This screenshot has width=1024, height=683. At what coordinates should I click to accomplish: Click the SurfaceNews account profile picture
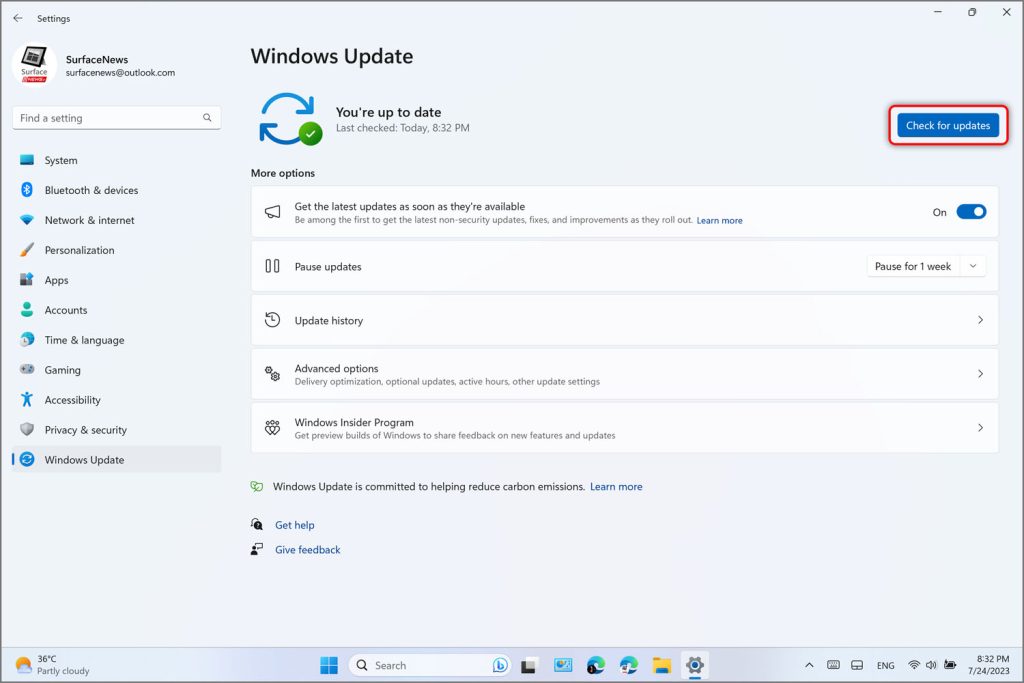coord(34,65)
